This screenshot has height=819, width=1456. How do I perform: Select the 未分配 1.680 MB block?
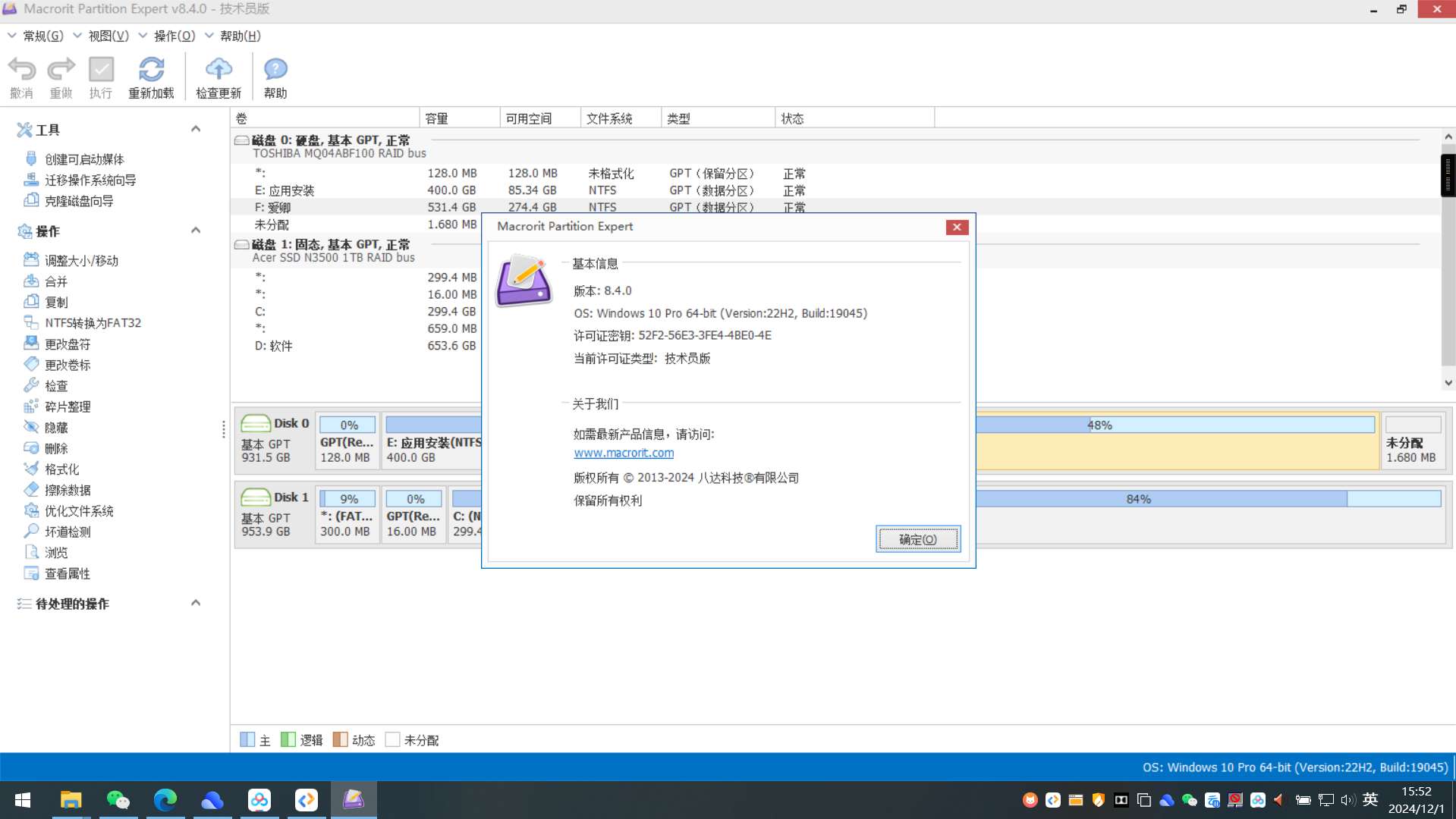pyautogui.click(x=1413, y=440)
